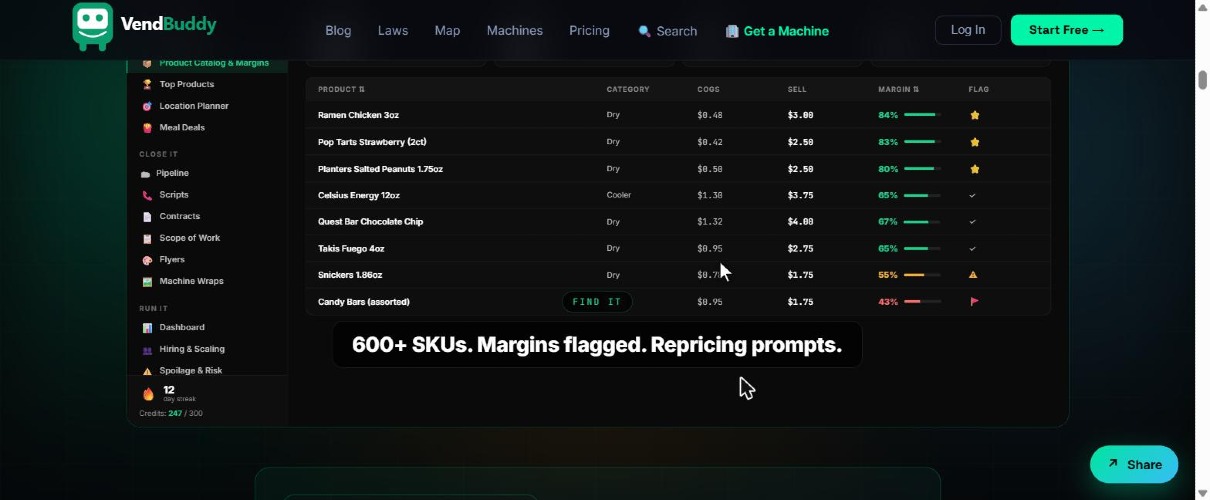Click the Top Products trophy icon
The height and width of the screenshot is (500, 1210).
(147, 84)
